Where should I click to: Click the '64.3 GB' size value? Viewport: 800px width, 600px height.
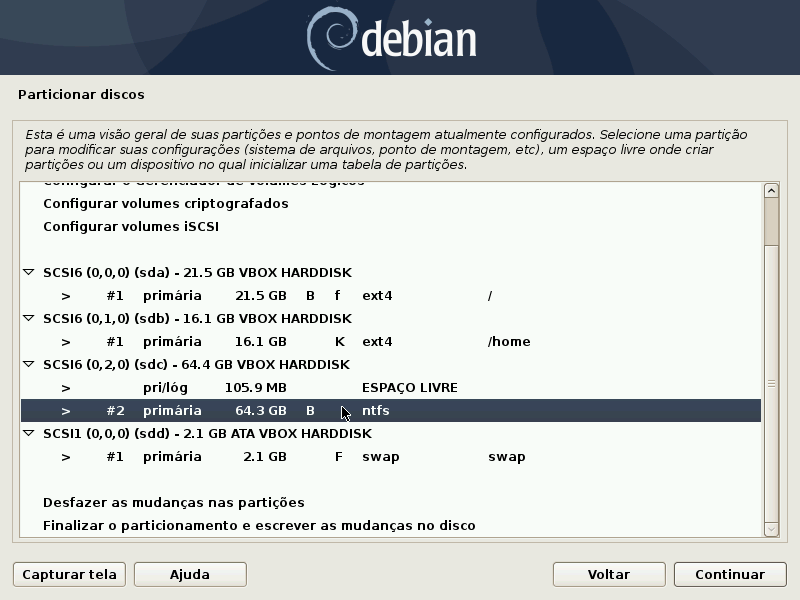[x=261, y=411]
